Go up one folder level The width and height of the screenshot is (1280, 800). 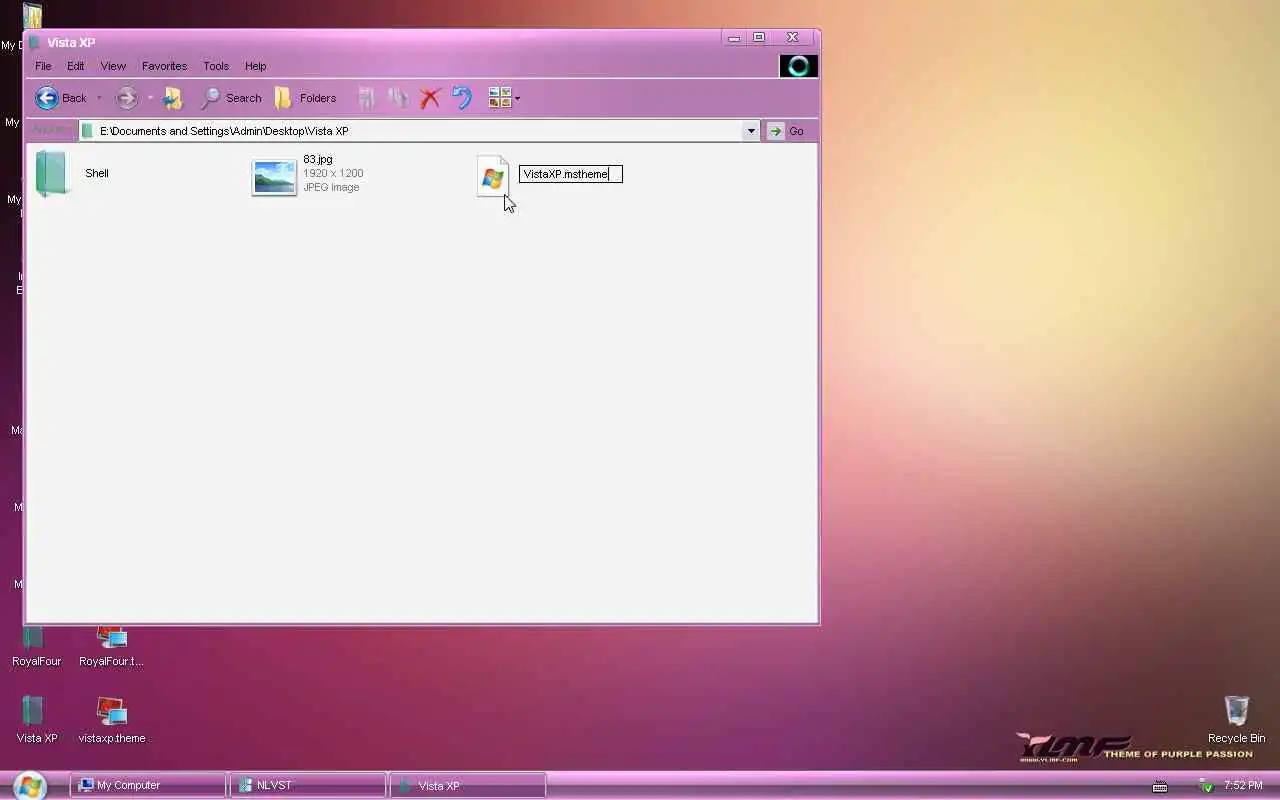pyautogui.click(x=173, y=98)
